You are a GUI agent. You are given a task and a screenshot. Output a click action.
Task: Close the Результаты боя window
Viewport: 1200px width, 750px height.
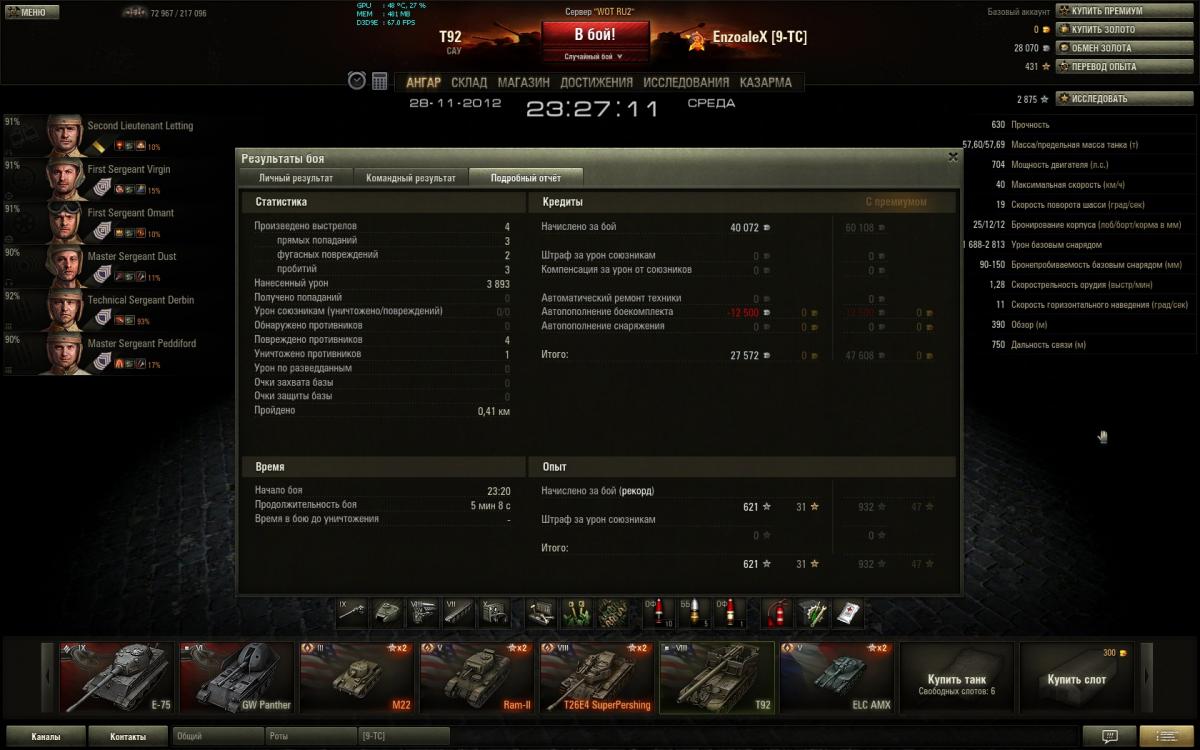click(x=952, y=157)
